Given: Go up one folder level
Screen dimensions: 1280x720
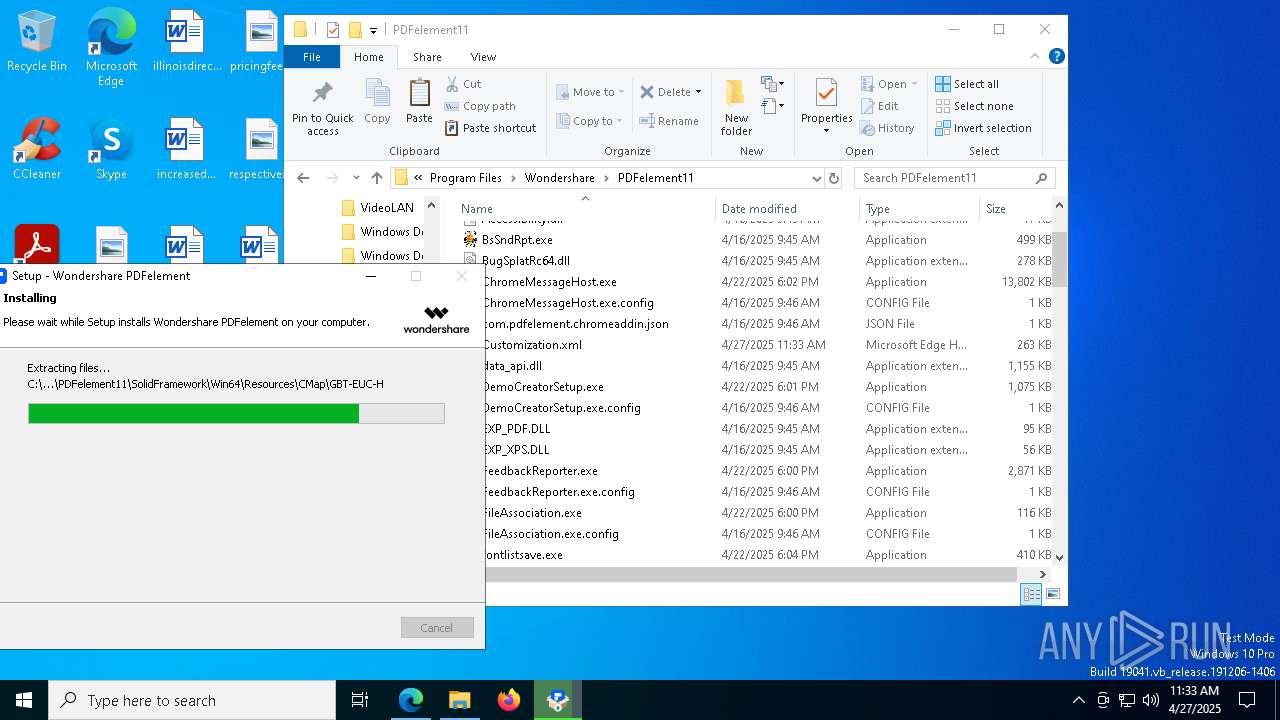Looking at the screenshot, I should (x=376, y=178).
